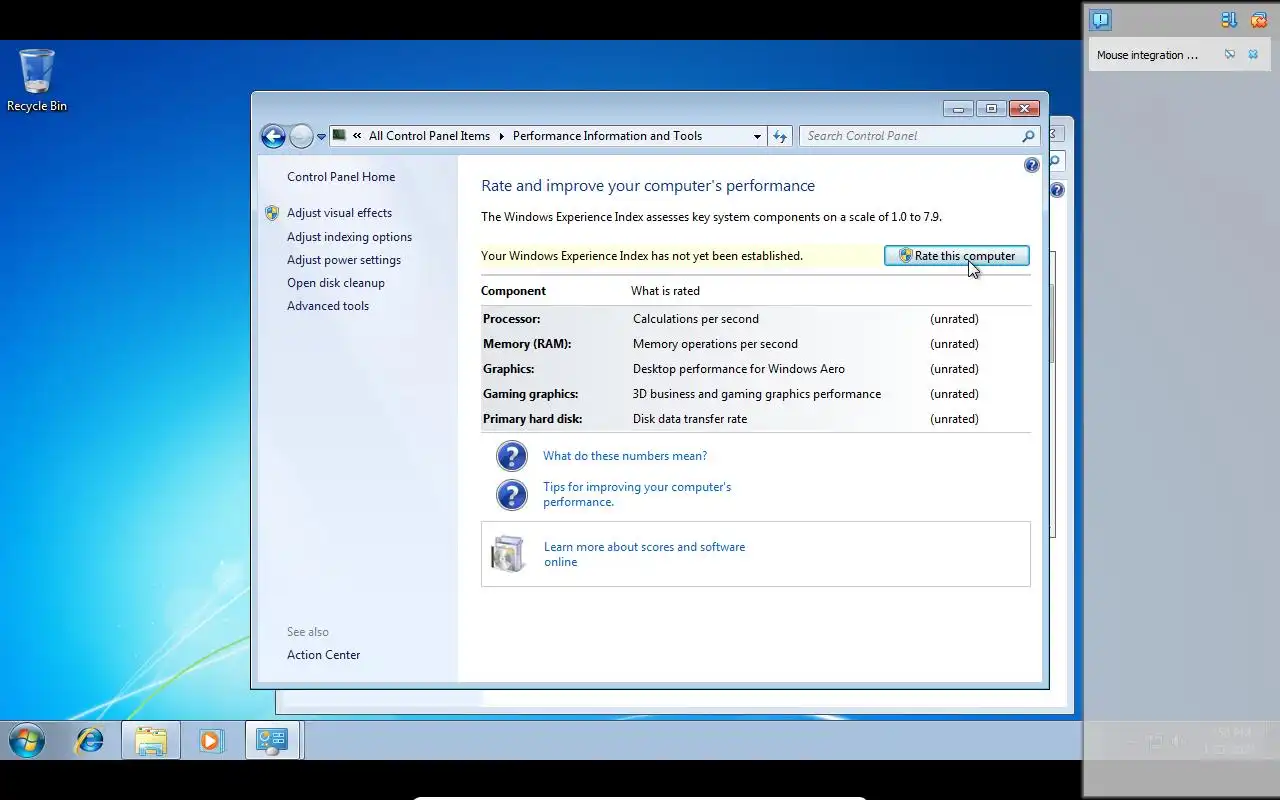Minimize the Performance Information window
This screenshot has width=1280, height=800.
958,109
